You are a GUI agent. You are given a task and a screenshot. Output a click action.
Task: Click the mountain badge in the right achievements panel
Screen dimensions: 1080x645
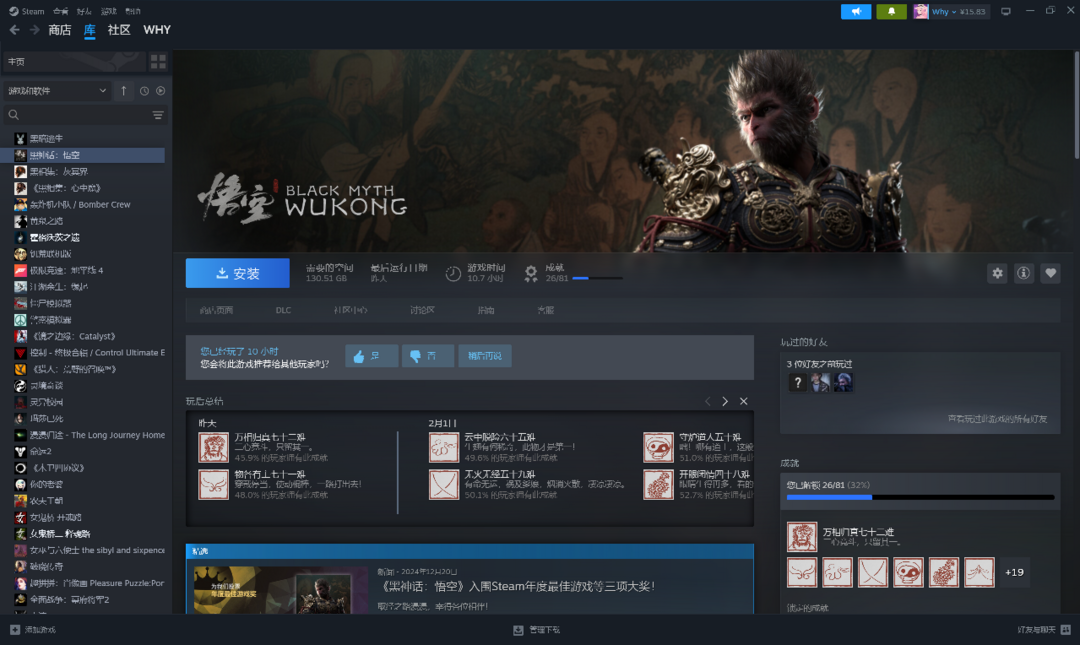tap(979, 572)
